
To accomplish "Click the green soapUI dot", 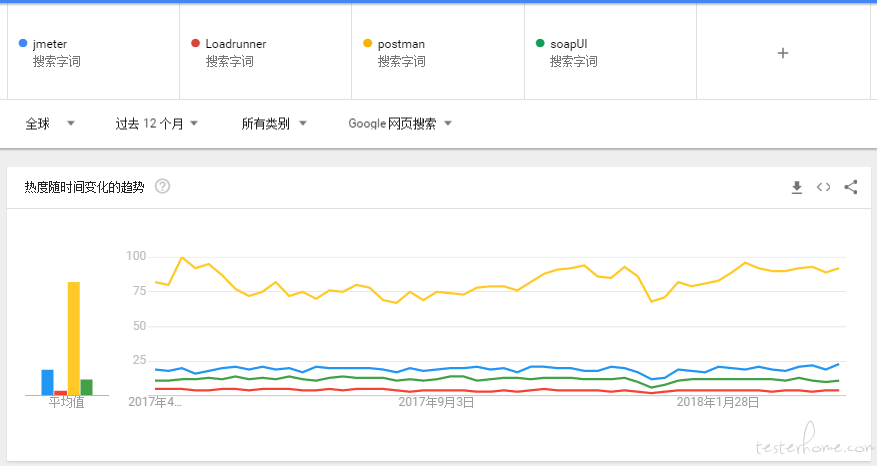I will coord(540,44).
